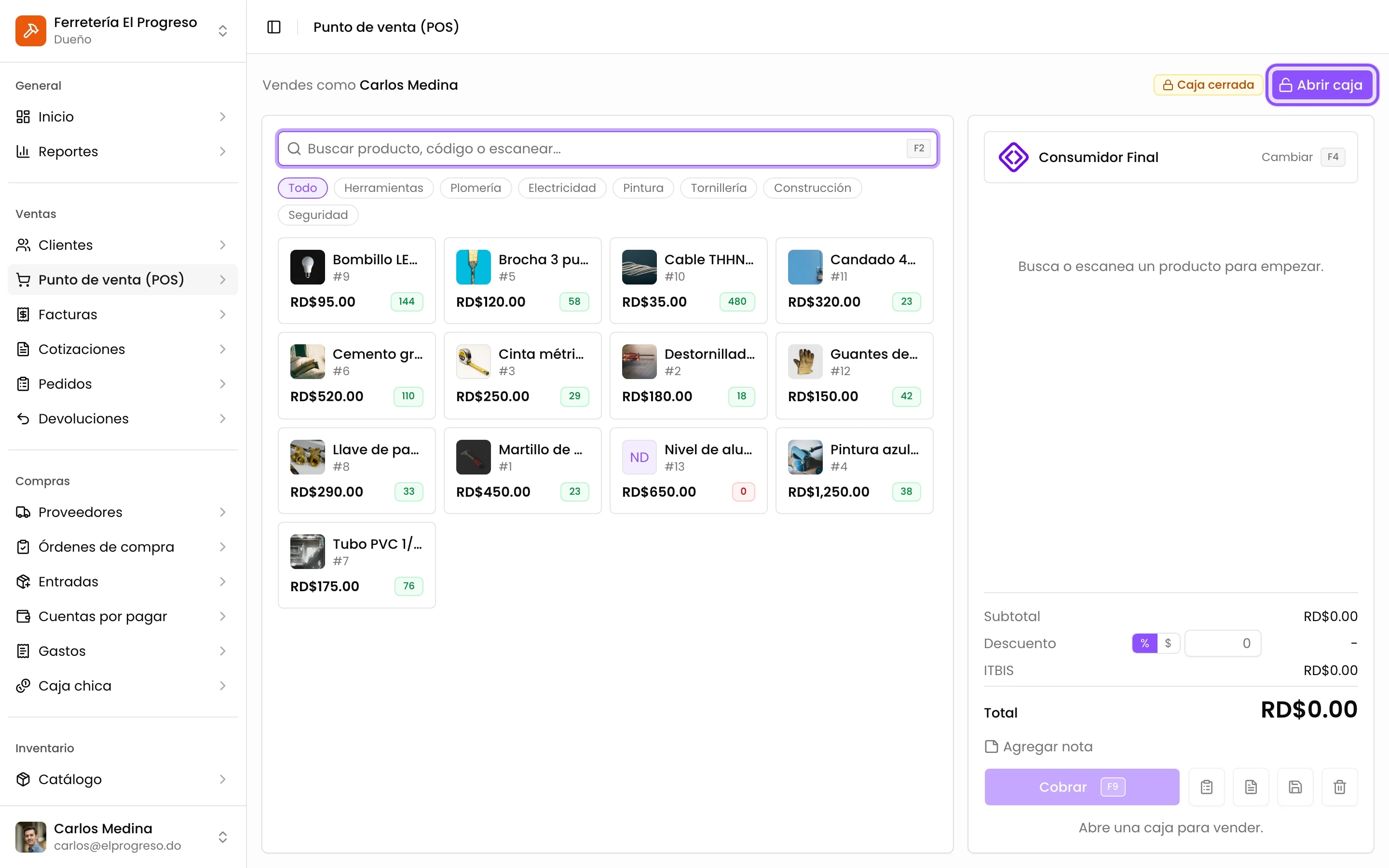Click the search magnifier icon

coord(294,149)
